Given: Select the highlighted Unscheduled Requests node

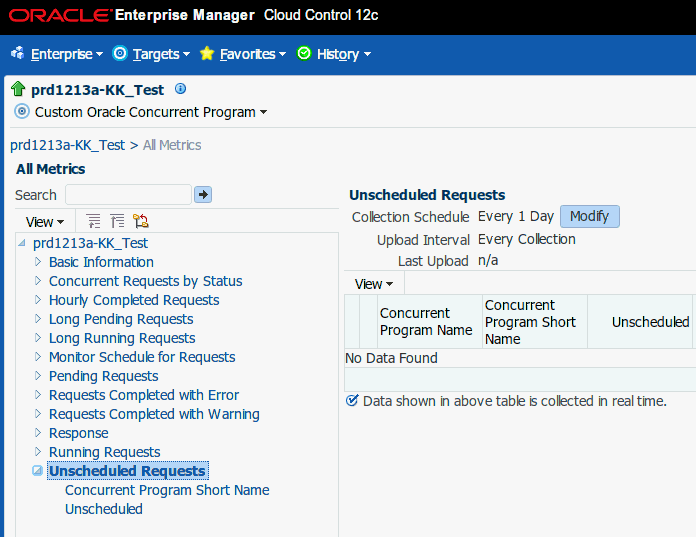Looking at the screenshot, I should (x=127, y=471).
